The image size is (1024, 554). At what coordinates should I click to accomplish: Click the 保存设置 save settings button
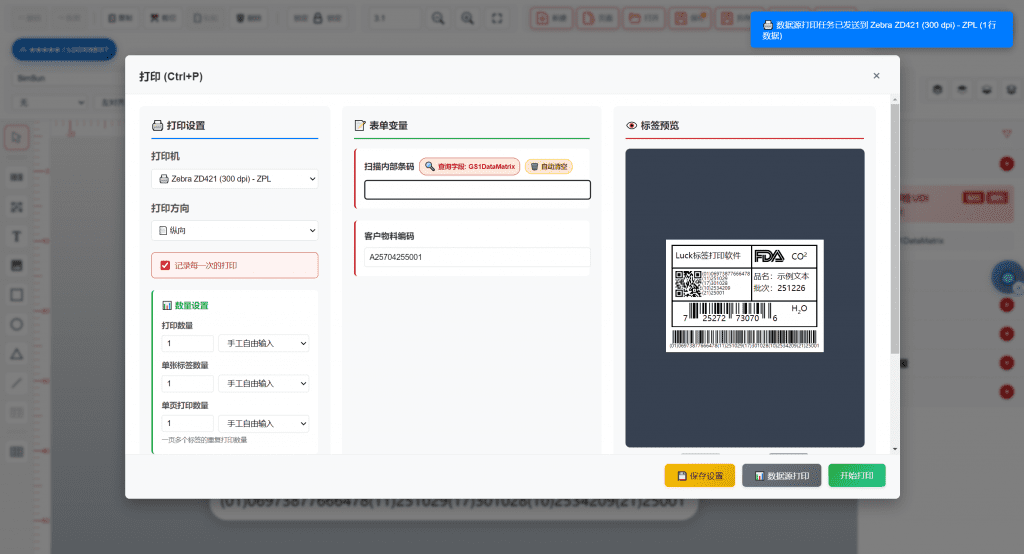tap(699, 475)
